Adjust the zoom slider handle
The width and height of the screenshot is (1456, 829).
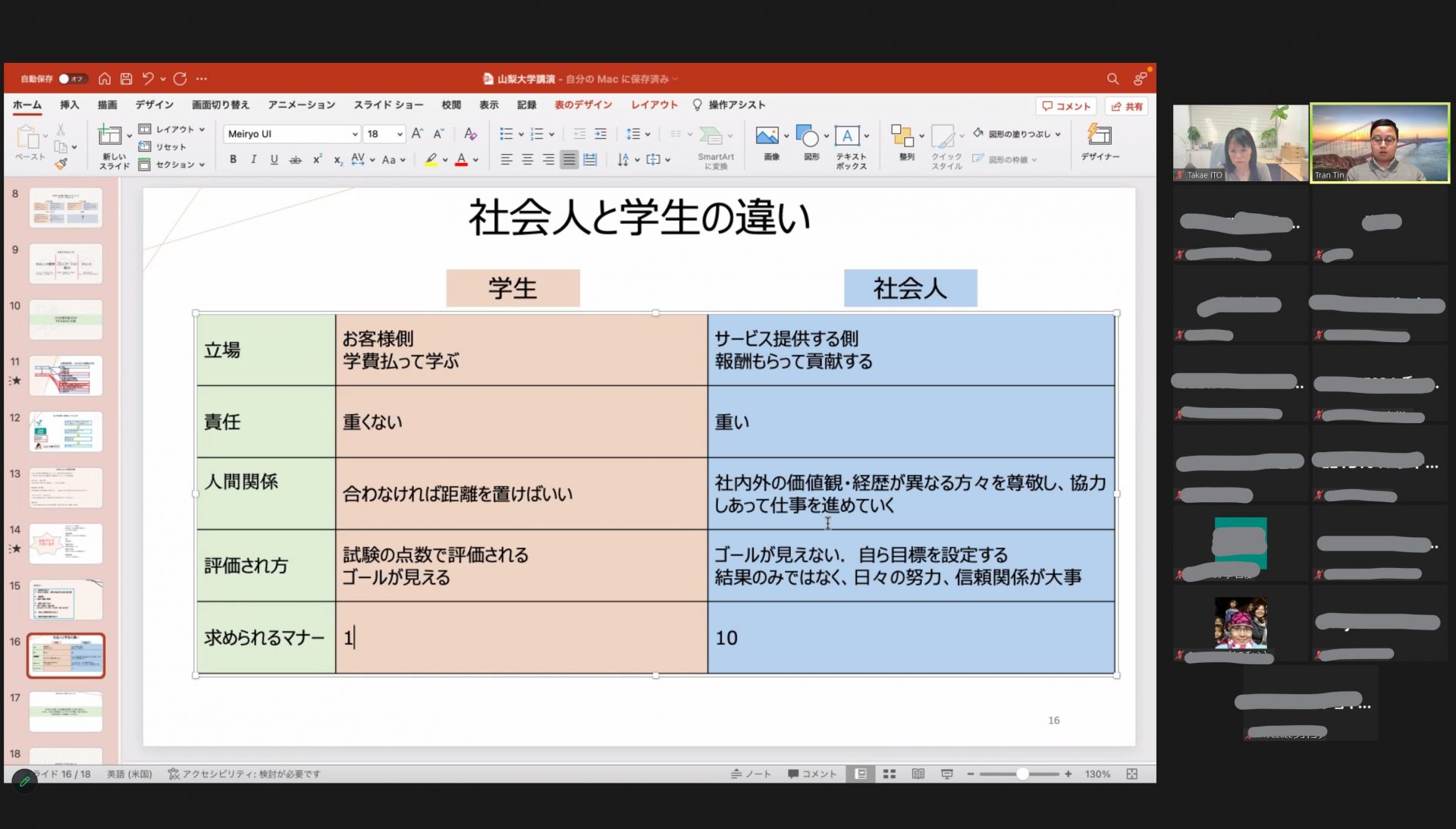(1022, 774)
